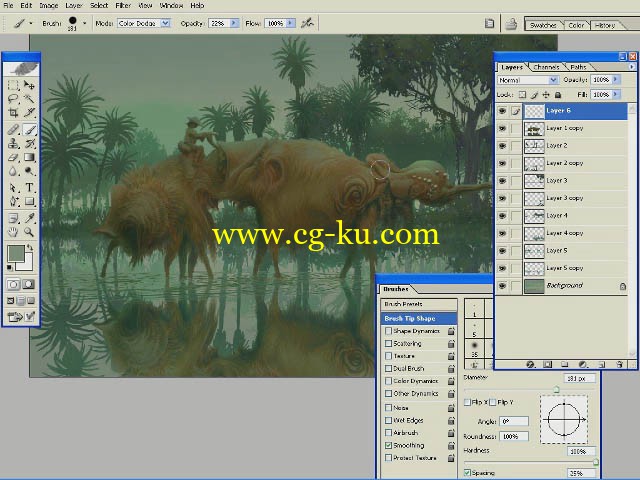Select the Magic Wand tool

point(29,98)
